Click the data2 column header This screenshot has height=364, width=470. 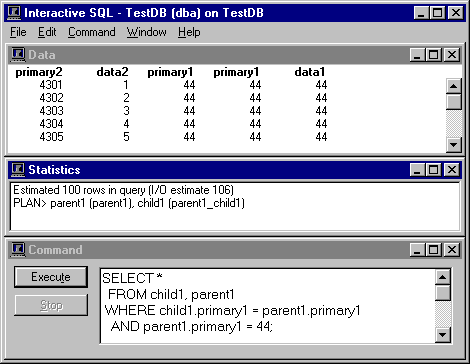point(112,72)
